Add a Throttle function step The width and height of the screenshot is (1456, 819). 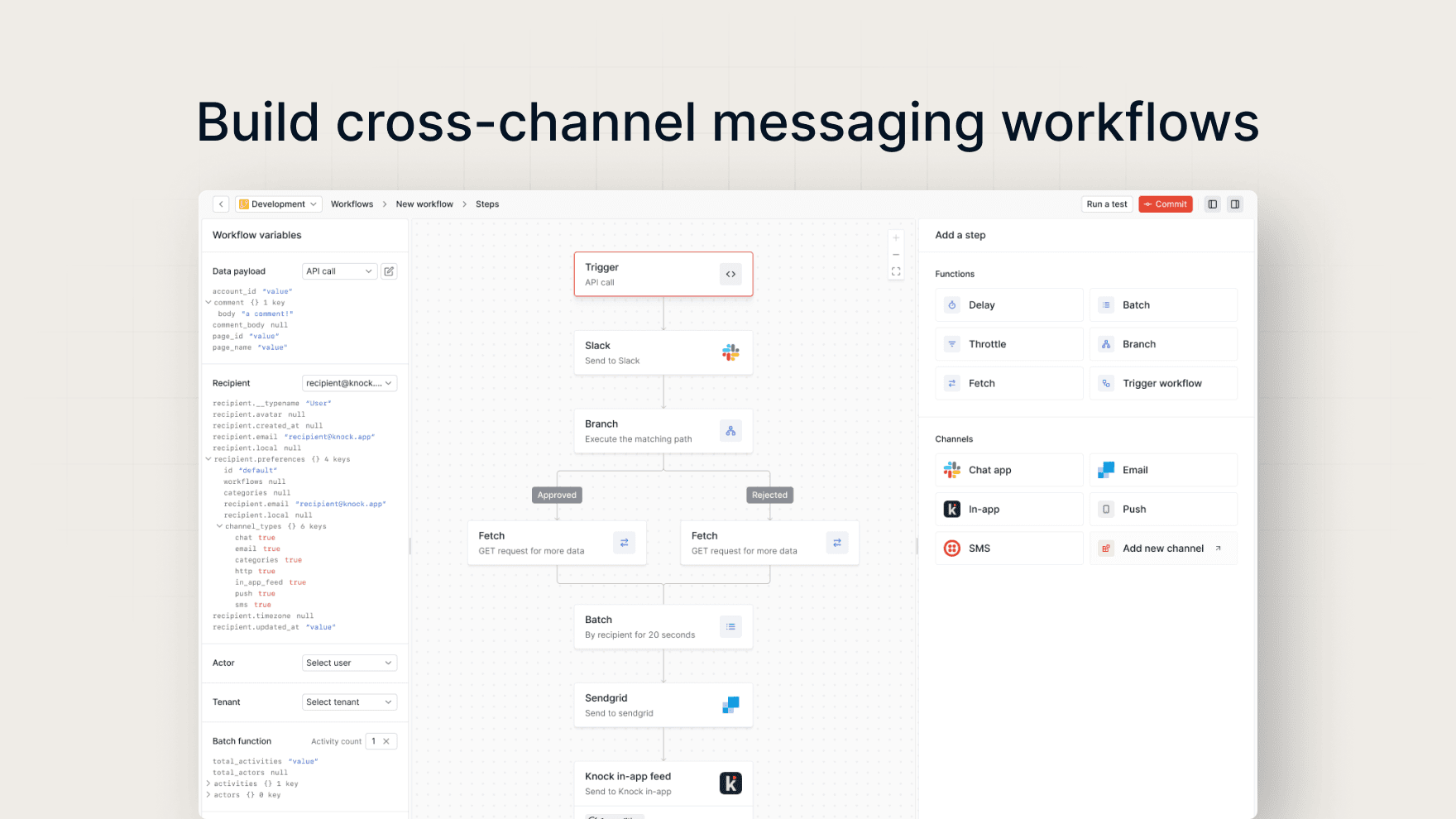(x=1008, y=344)
